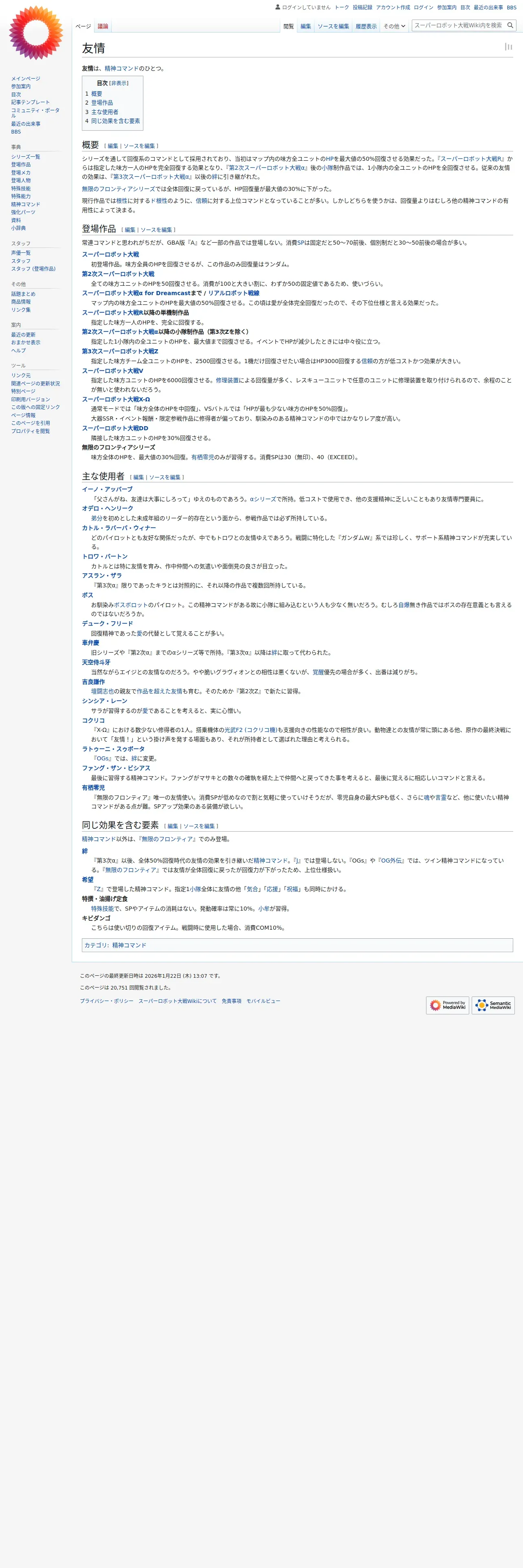Screen dimensions: 523x1568
Task: Open the 編集 tab at page top
Action: coord(305,26)
